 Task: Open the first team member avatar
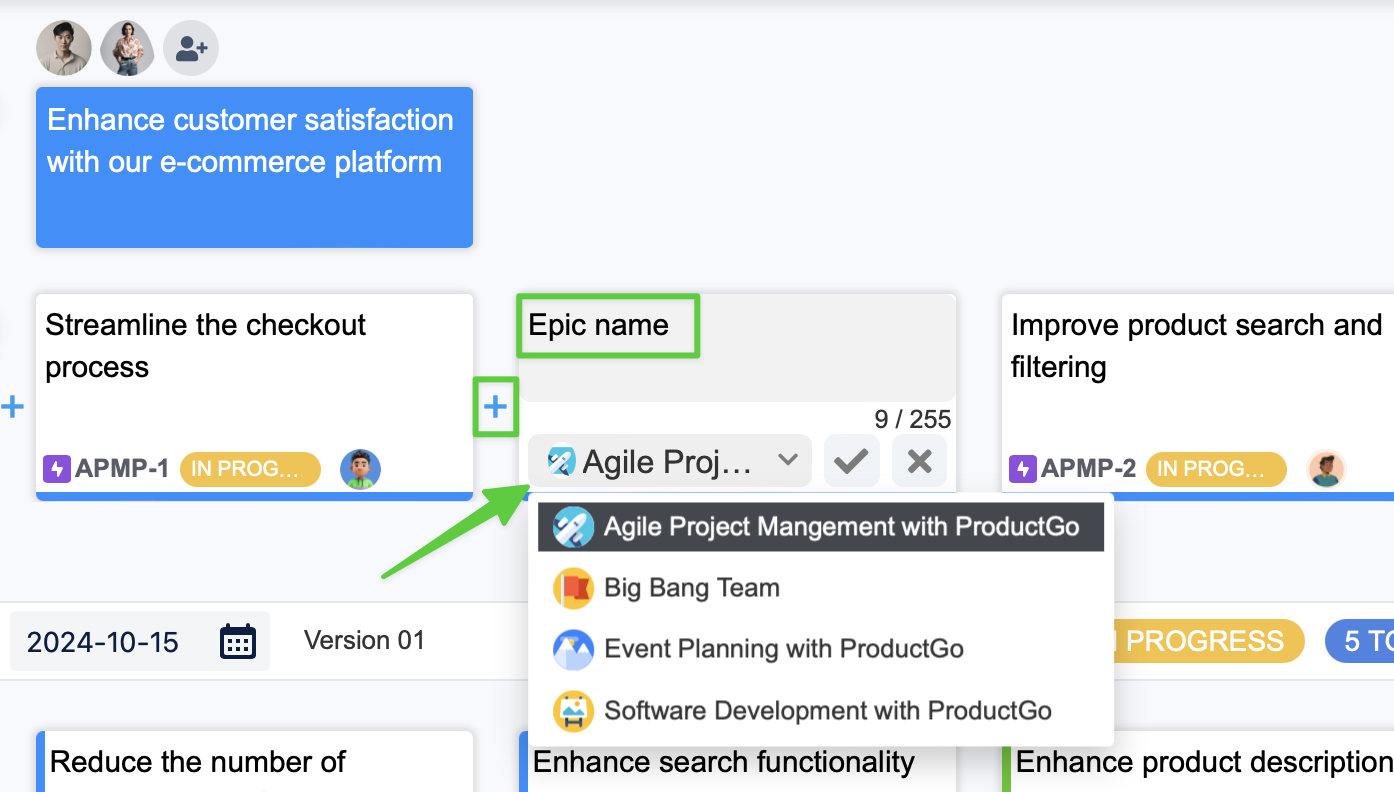pos(64,48)
